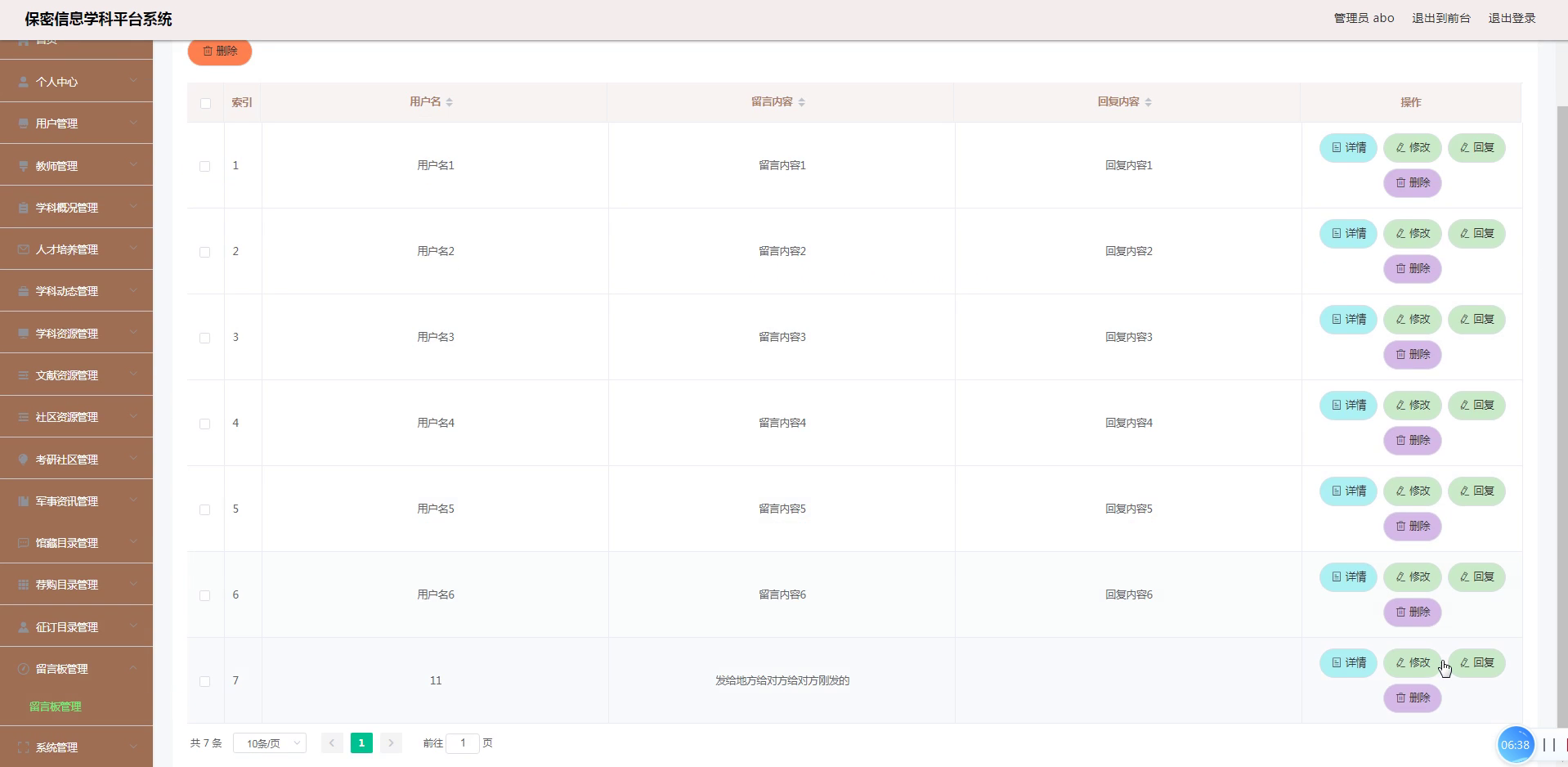Click the 用户管理 sidebar icon

[x=24, y=123]
